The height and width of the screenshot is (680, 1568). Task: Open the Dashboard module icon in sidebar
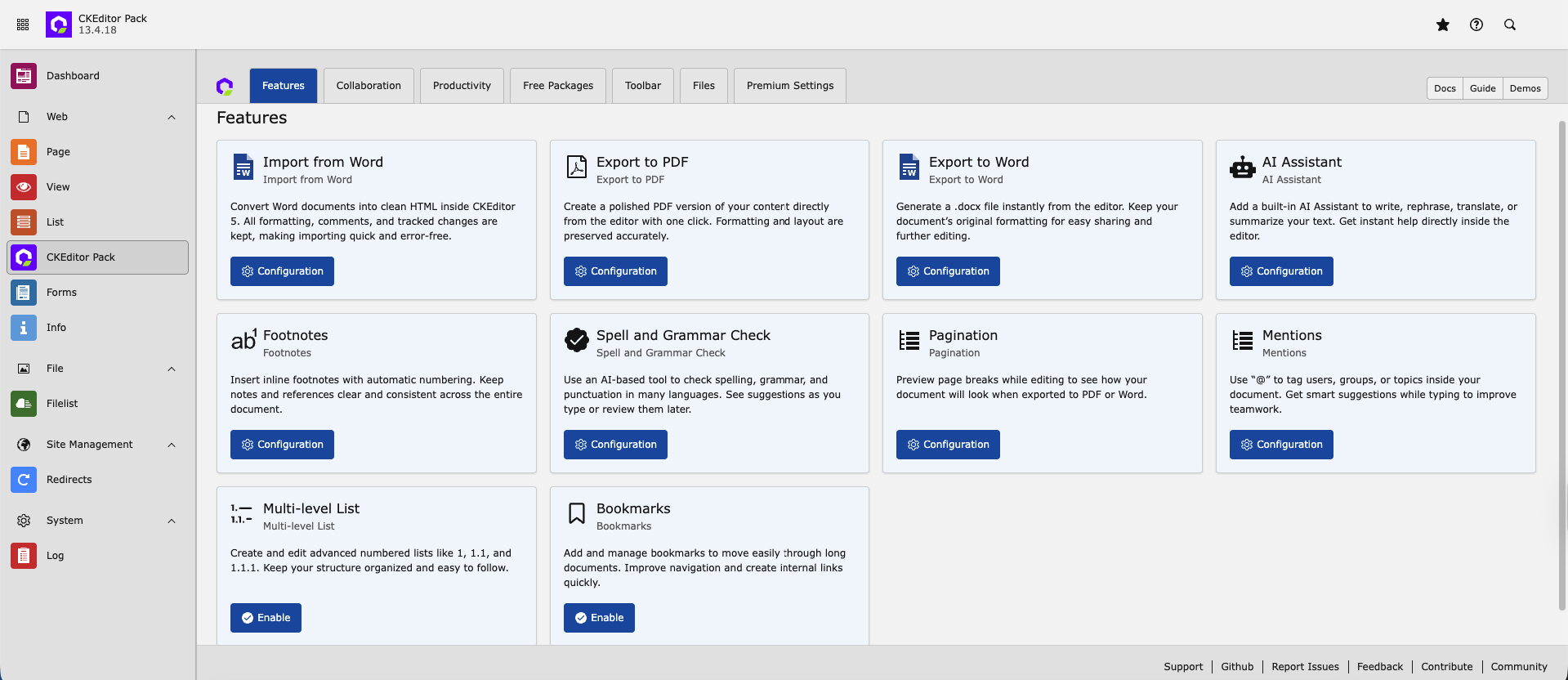[24, 76]
